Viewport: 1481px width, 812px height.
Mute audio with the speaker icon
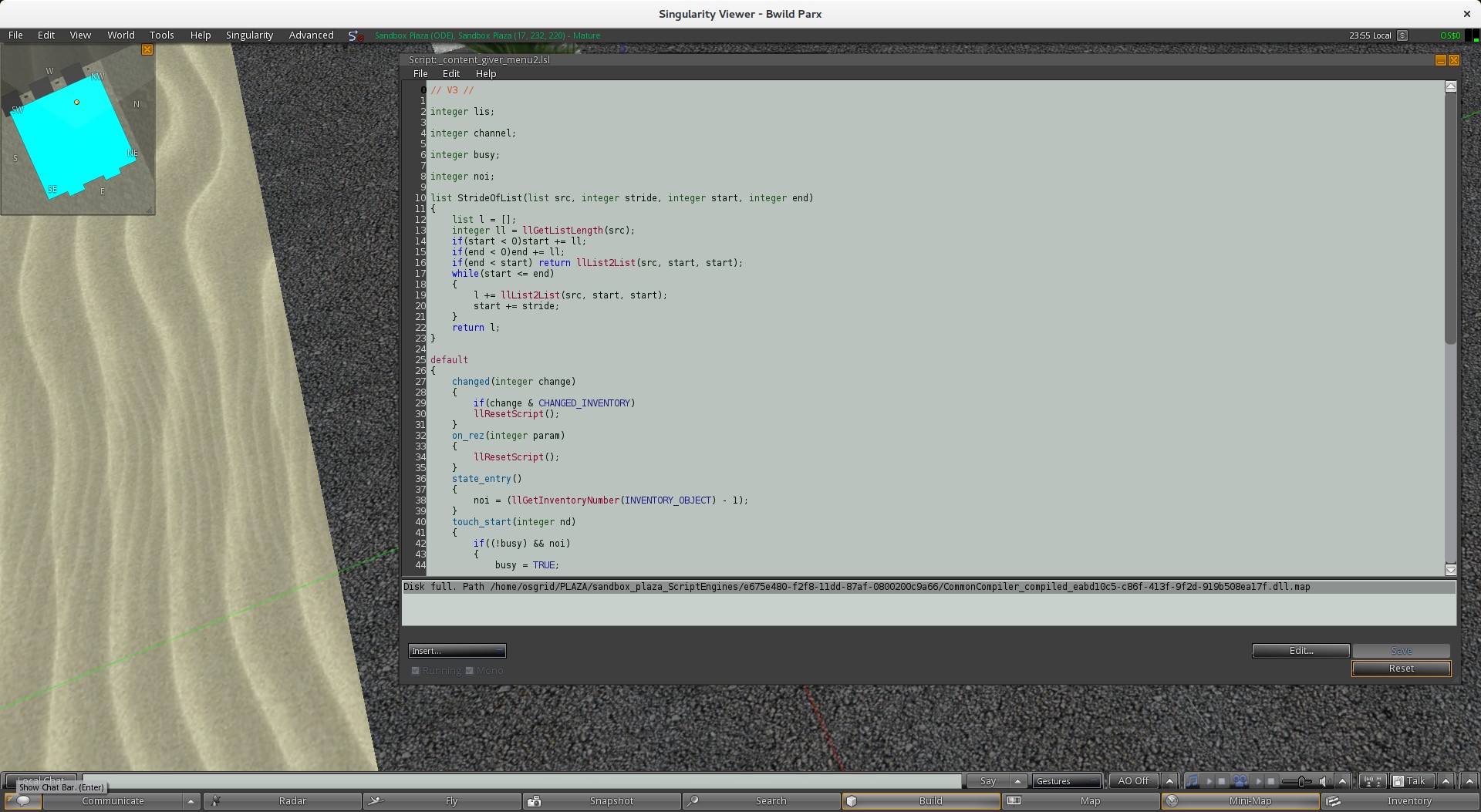(x=1324, y=781)
